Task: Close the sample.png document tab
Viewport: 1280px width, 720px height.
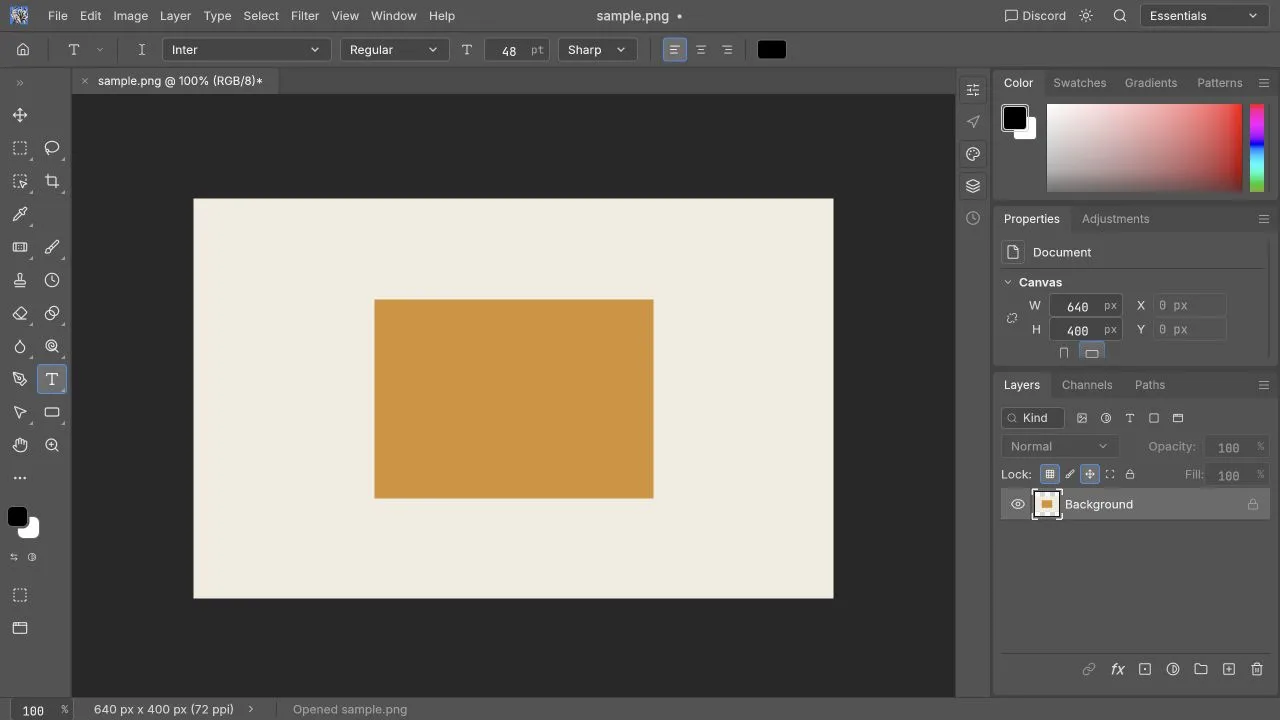Action: 85,81
